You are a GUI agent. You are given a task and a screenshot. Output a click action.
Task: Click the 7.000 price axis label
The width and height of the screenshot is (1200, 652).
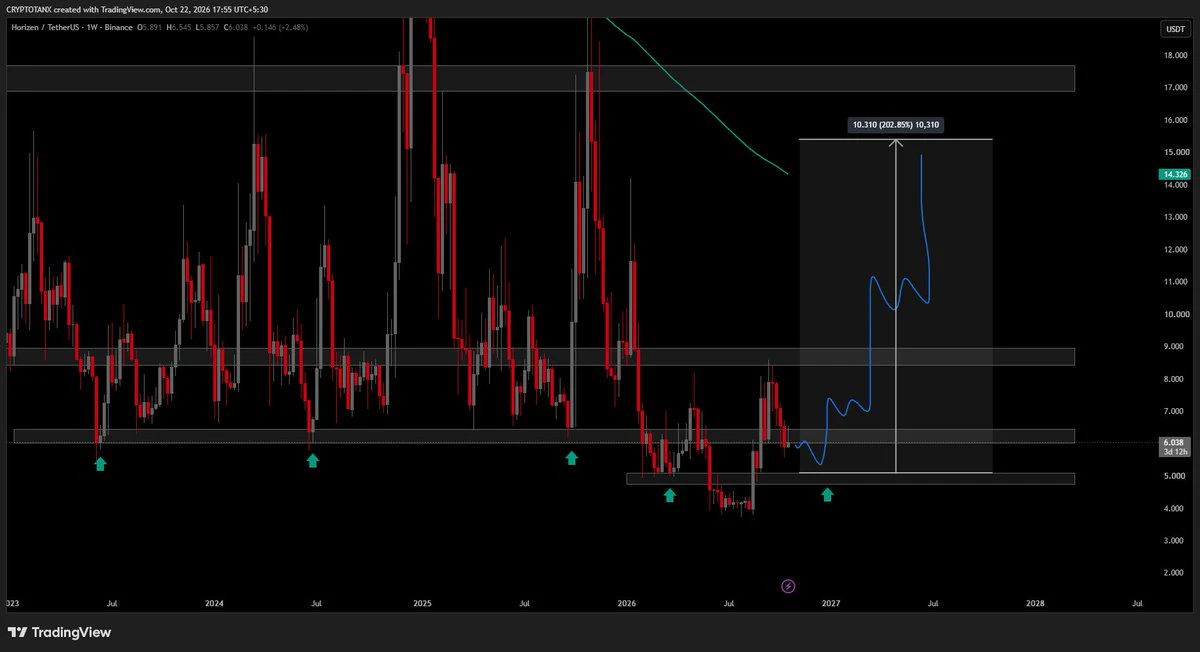[x=1175, y=411]
